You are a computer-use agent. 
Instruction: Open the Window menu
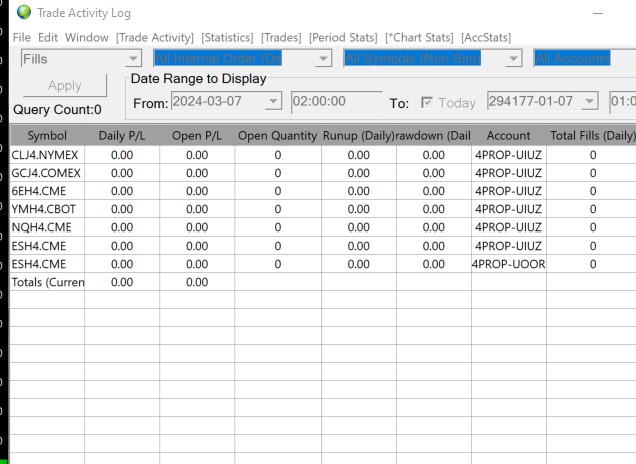click(x=87, y=37)
